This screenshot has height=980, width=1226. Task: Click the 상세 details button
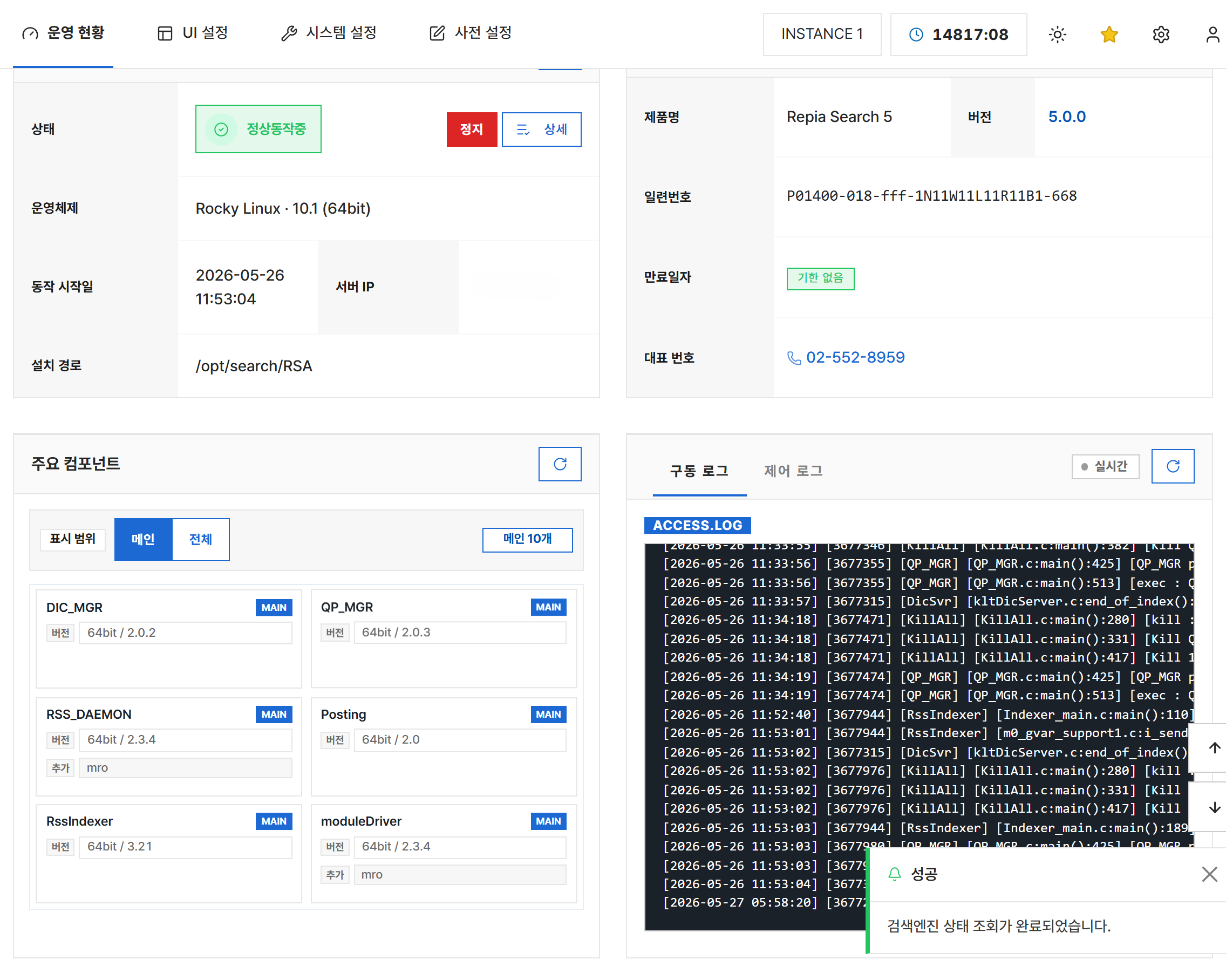[x=541, y=129]
